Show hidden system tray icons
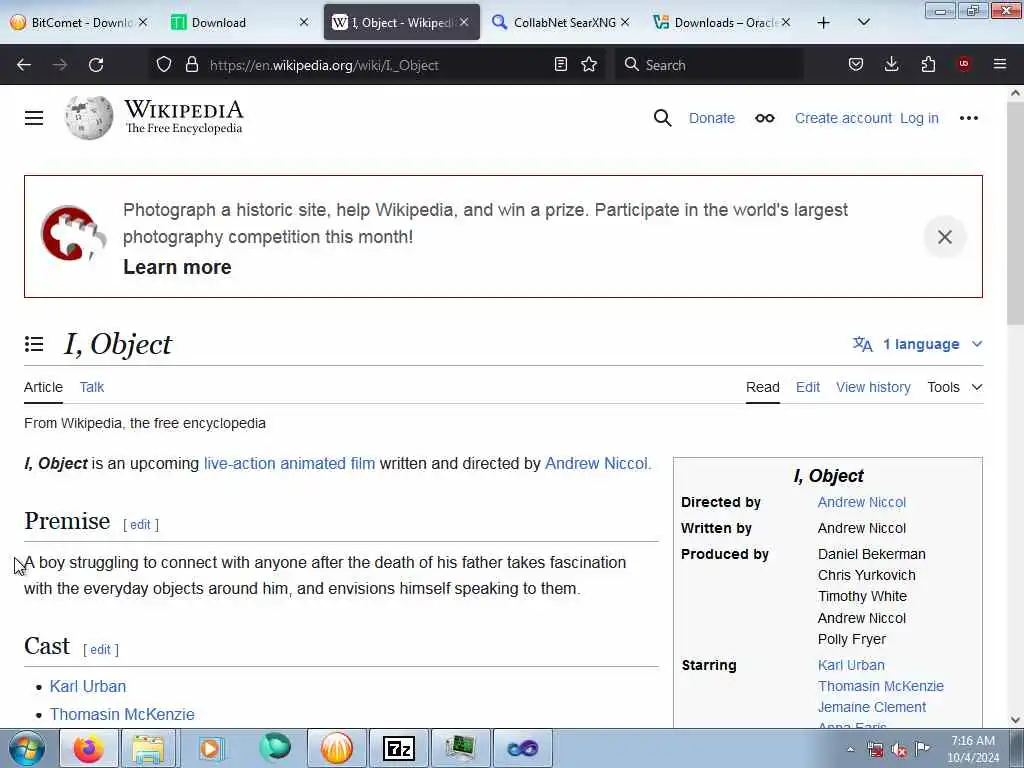This screenshot has height=768, width=1024. click(850, 749)
